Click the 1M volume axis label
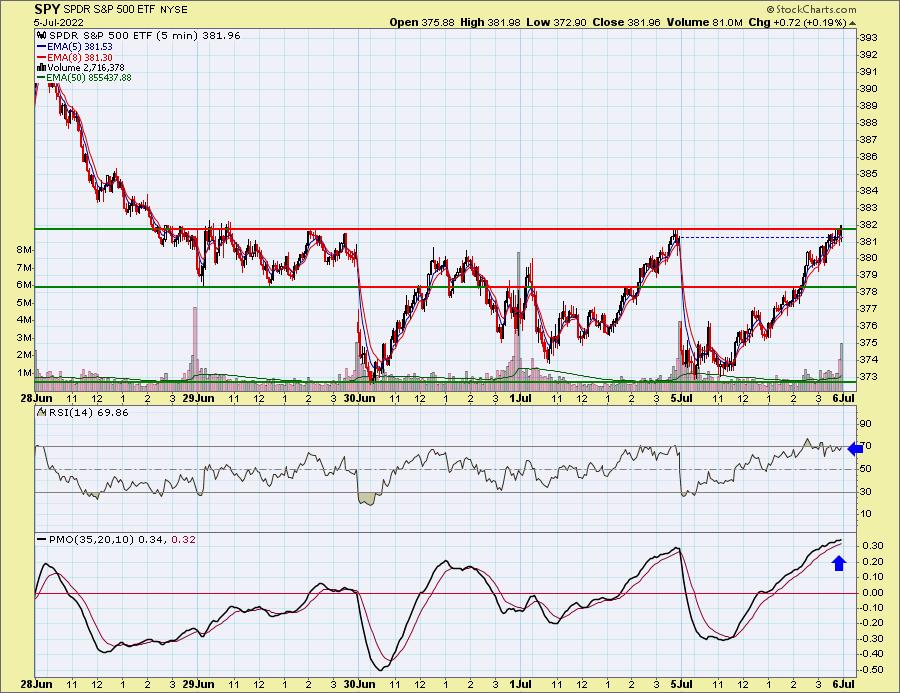 tap(24, 373)
